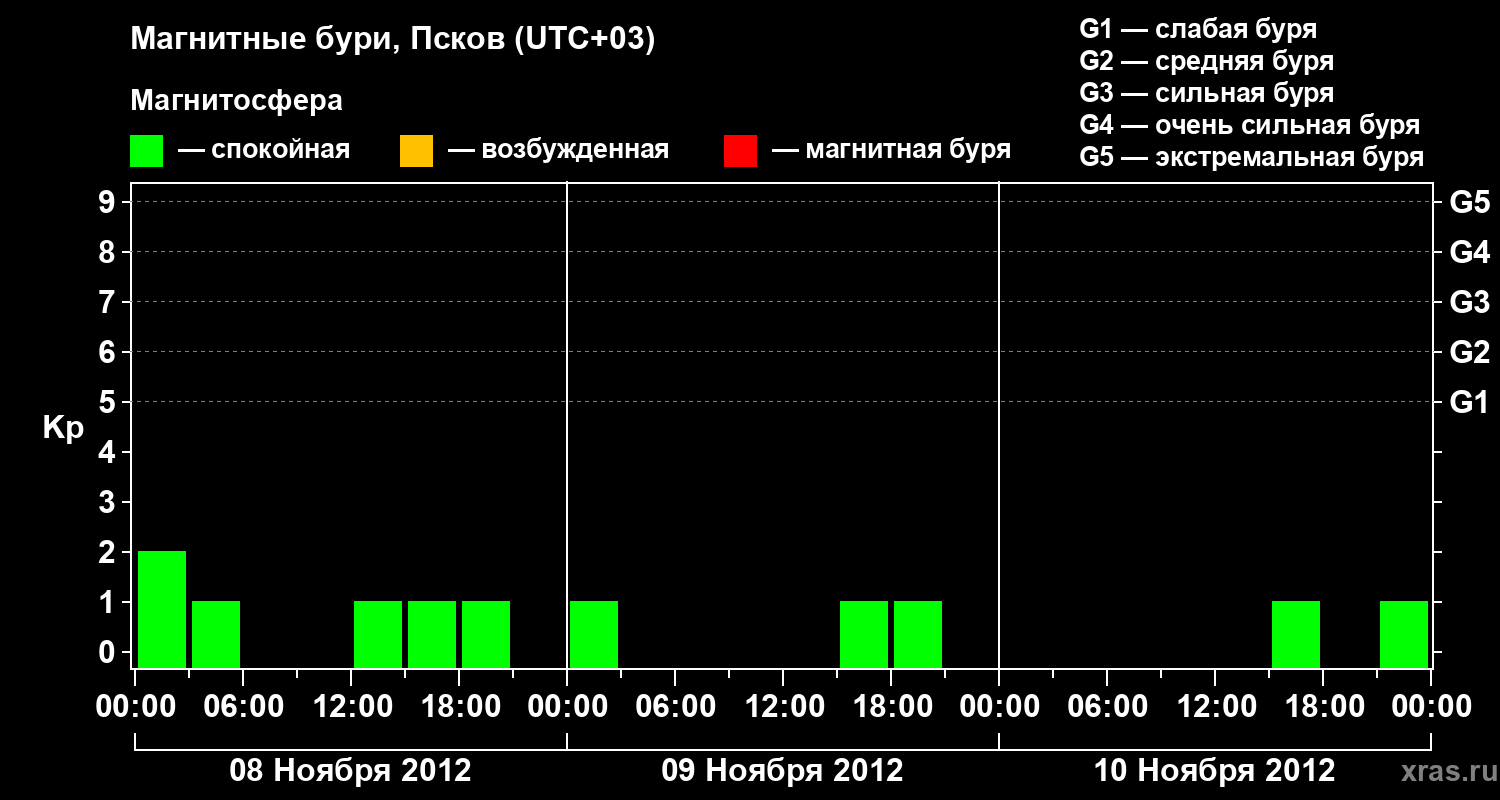Screen dimensions: 1500x800
Task: Click the 06:00 time label under 09 Ноября
Action: (x=675, y=707)
